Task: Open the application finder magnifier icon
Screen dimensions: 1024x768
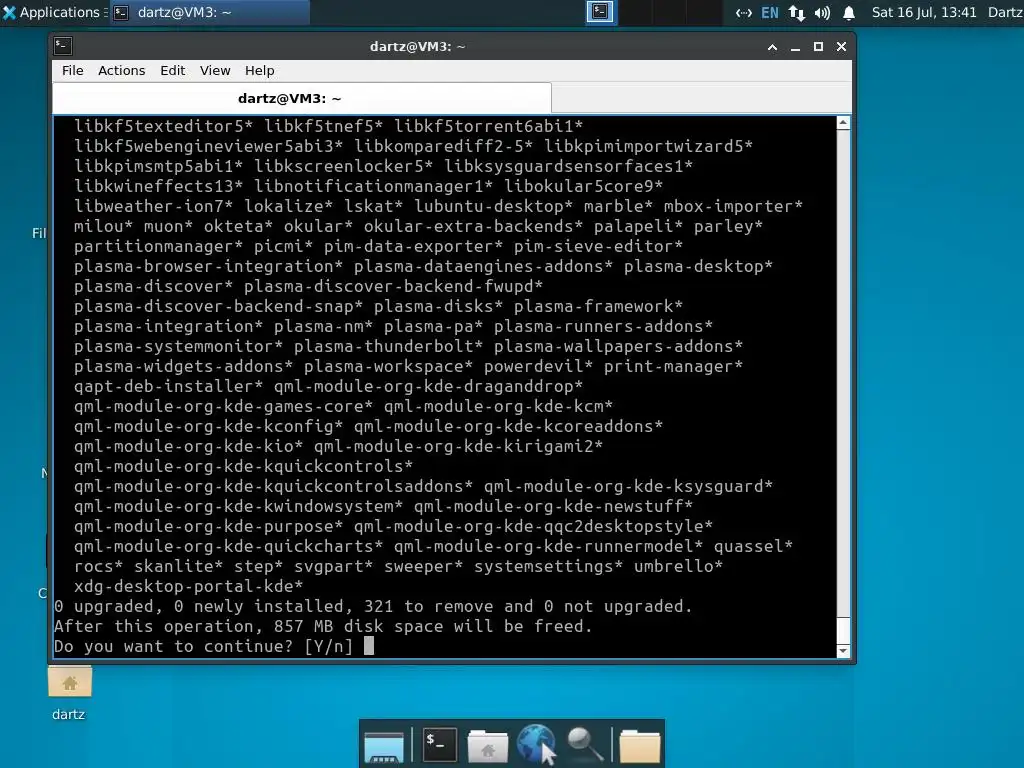Action: click(x=584, y=745)
